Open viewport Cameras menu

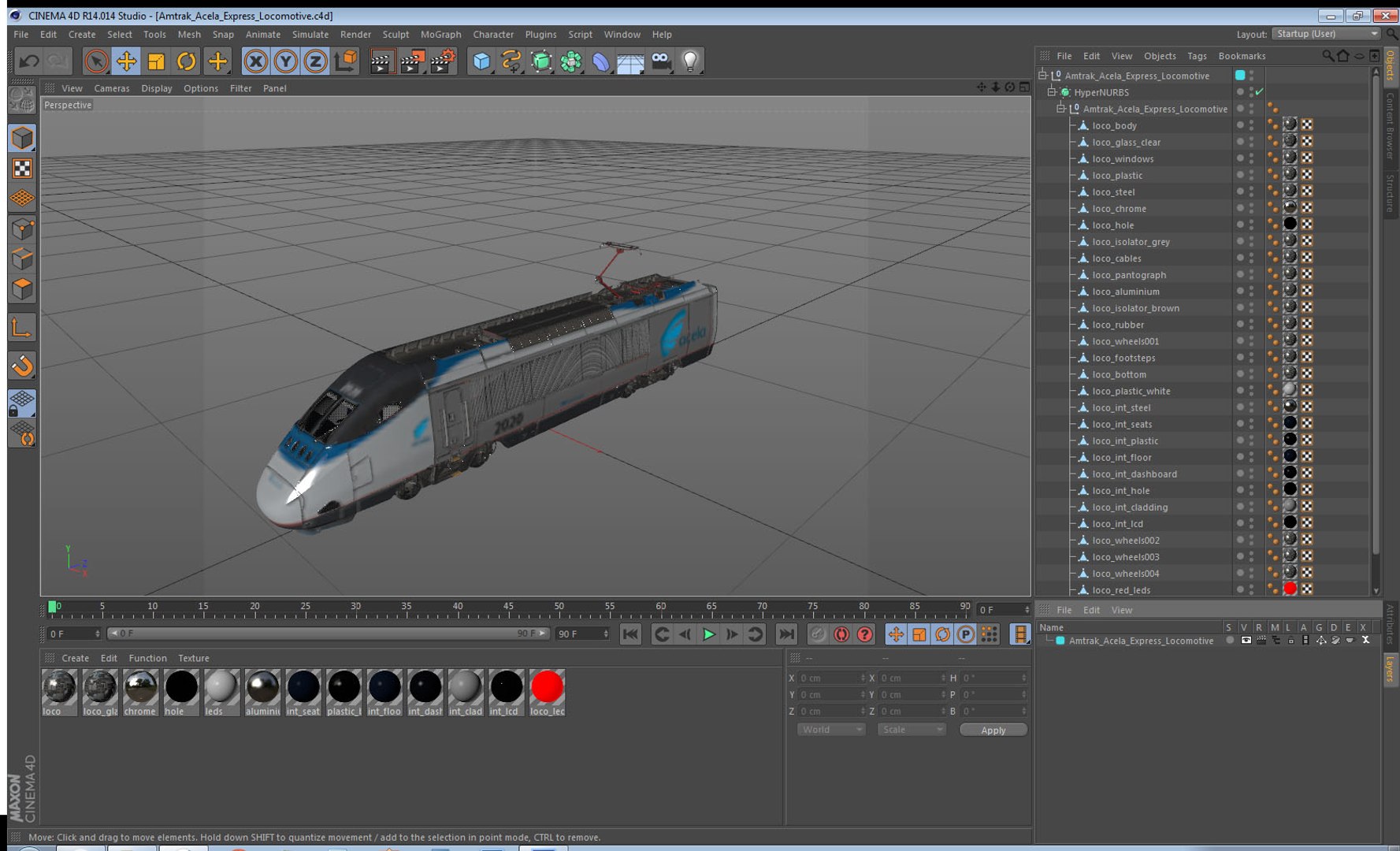click(x=111, y=88)
